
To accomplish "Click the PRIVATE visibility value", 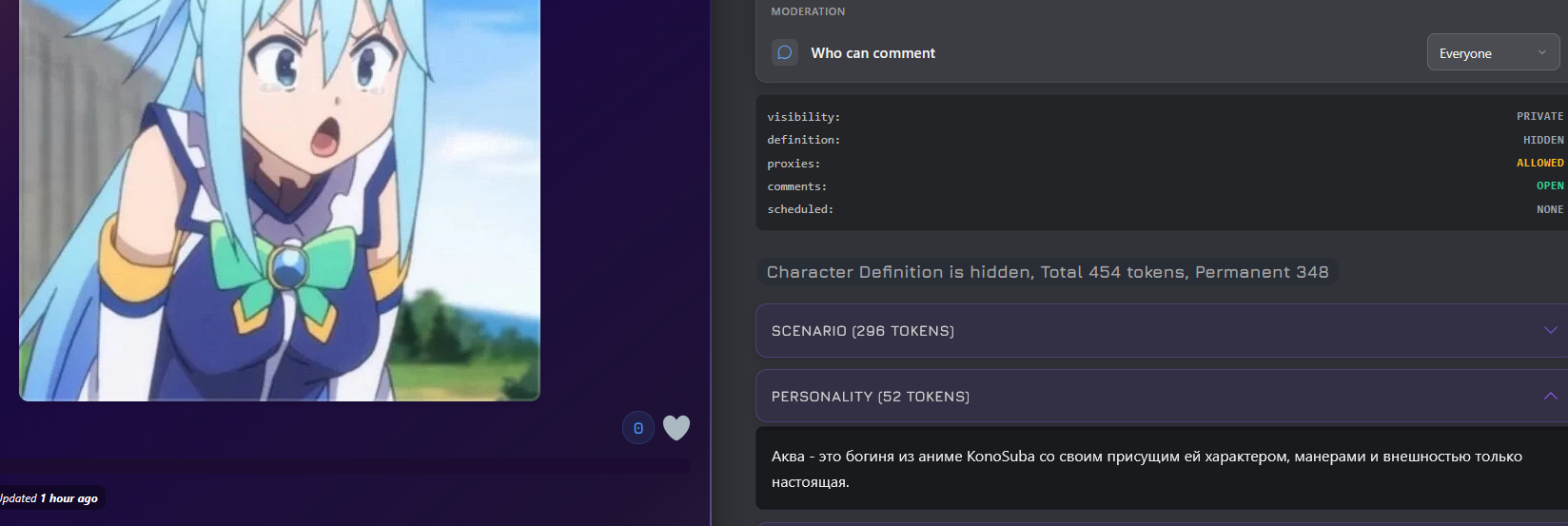I will pyautogui.click(x=1539, y=116).
